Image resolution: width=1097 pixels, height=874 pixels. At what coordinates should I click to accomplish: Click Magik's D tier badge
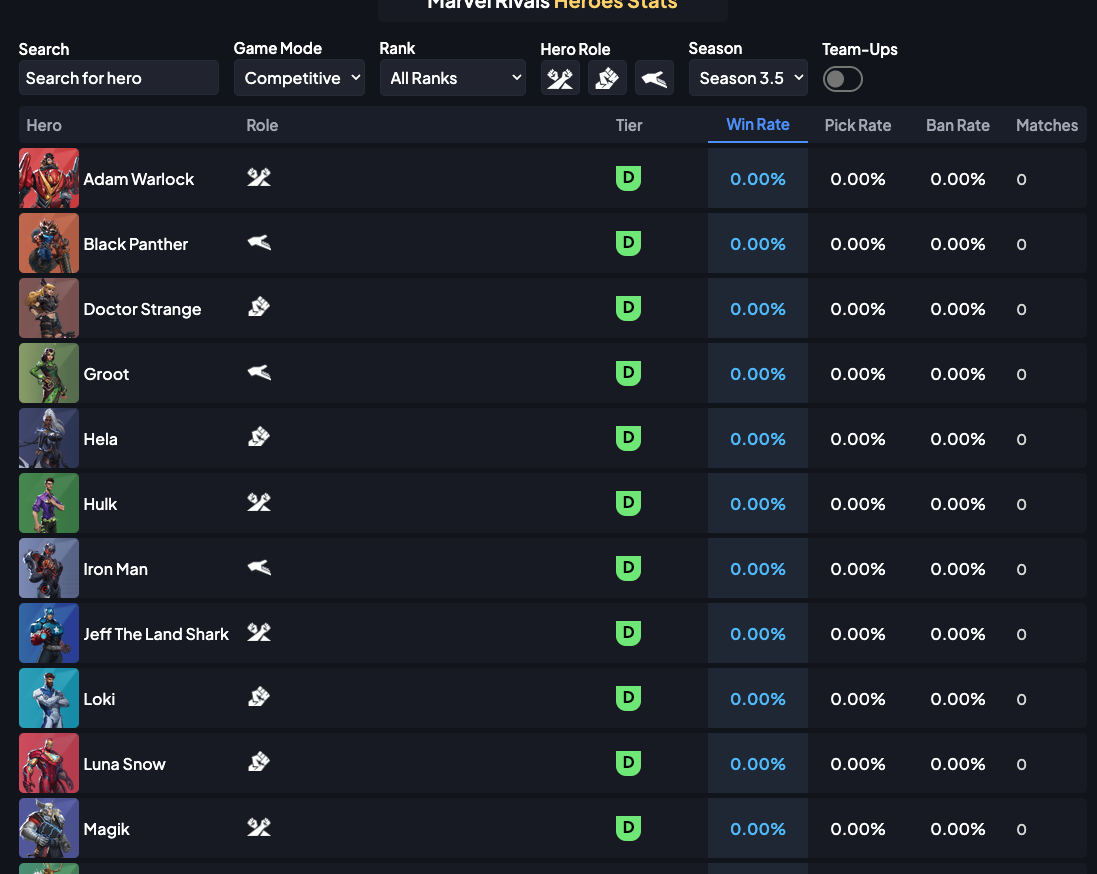(628, 829)
